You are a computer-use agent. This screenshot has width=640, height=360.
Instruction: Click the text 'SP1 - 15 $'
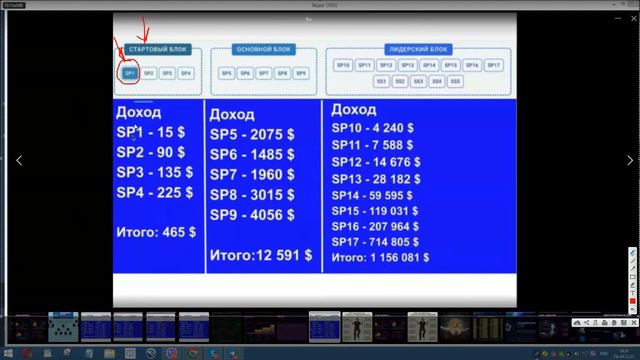151,132
